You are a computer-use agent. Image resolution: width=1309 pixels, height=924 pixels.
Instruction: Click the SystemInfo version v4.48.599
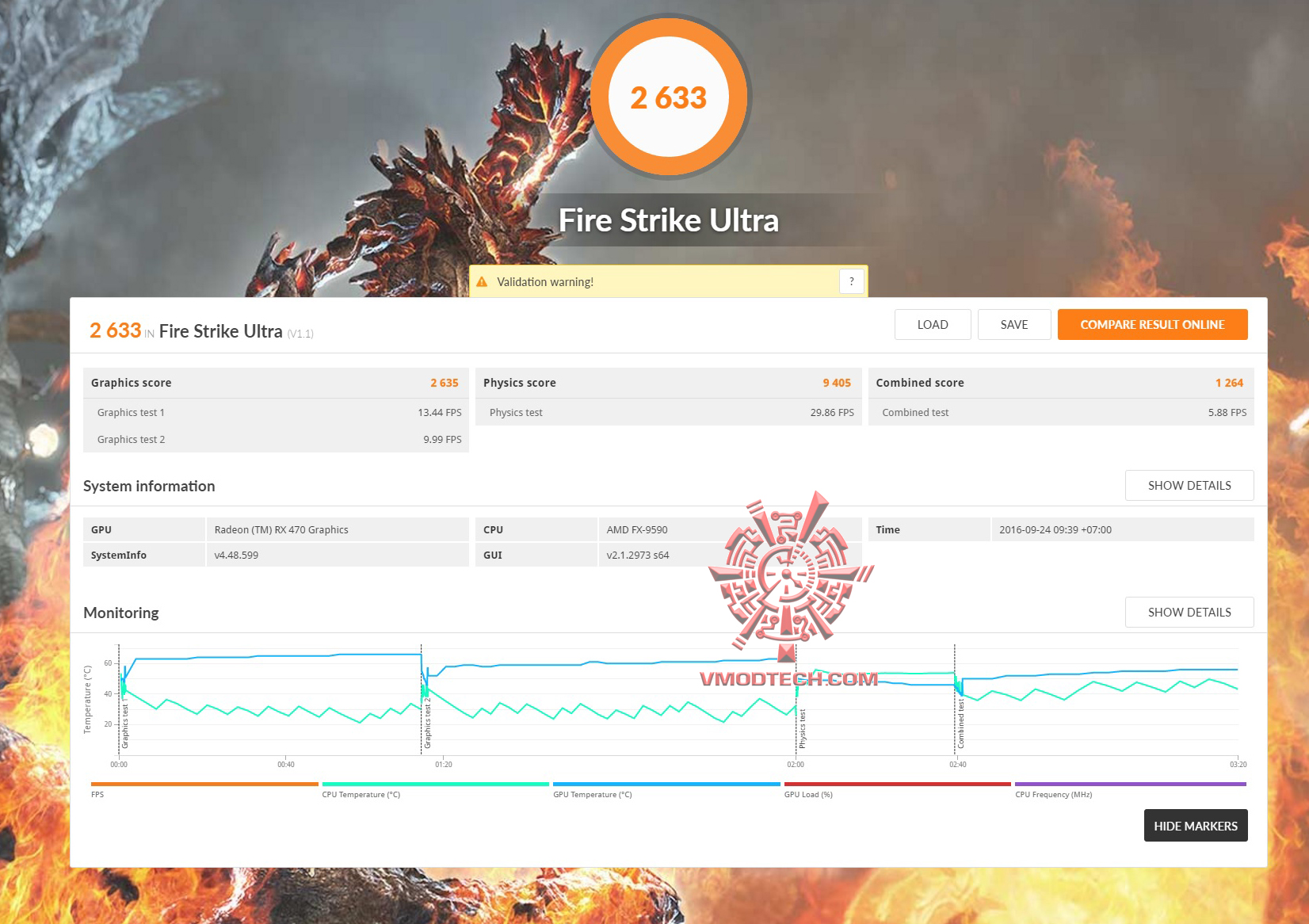tap(236, 556)
